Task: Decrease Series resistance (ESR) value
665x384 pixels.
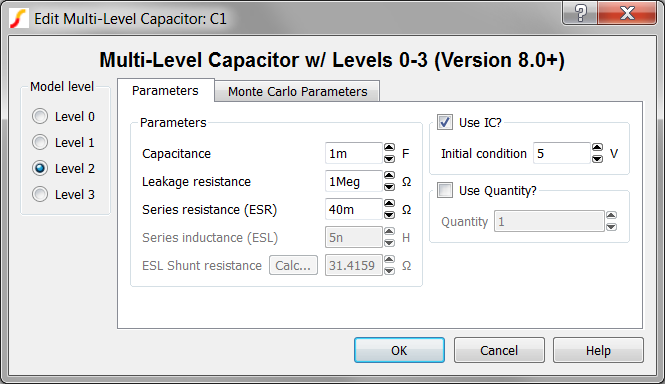Action: click(x=389, y=215)
